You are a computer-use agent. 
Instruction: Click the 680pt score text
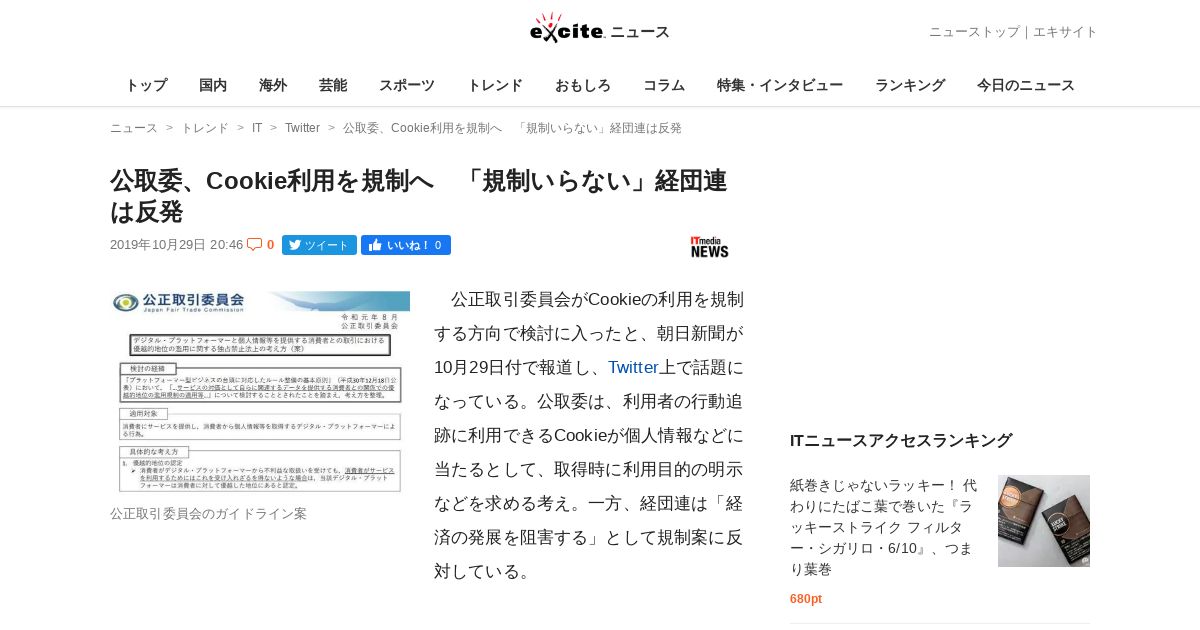[806, 599]
